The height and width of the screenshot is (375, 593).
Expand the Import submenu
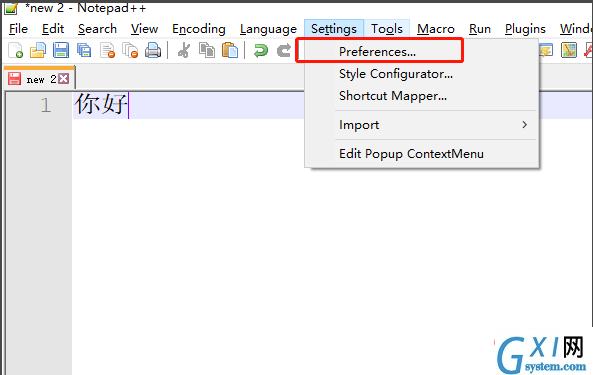(x=422, y=125)
